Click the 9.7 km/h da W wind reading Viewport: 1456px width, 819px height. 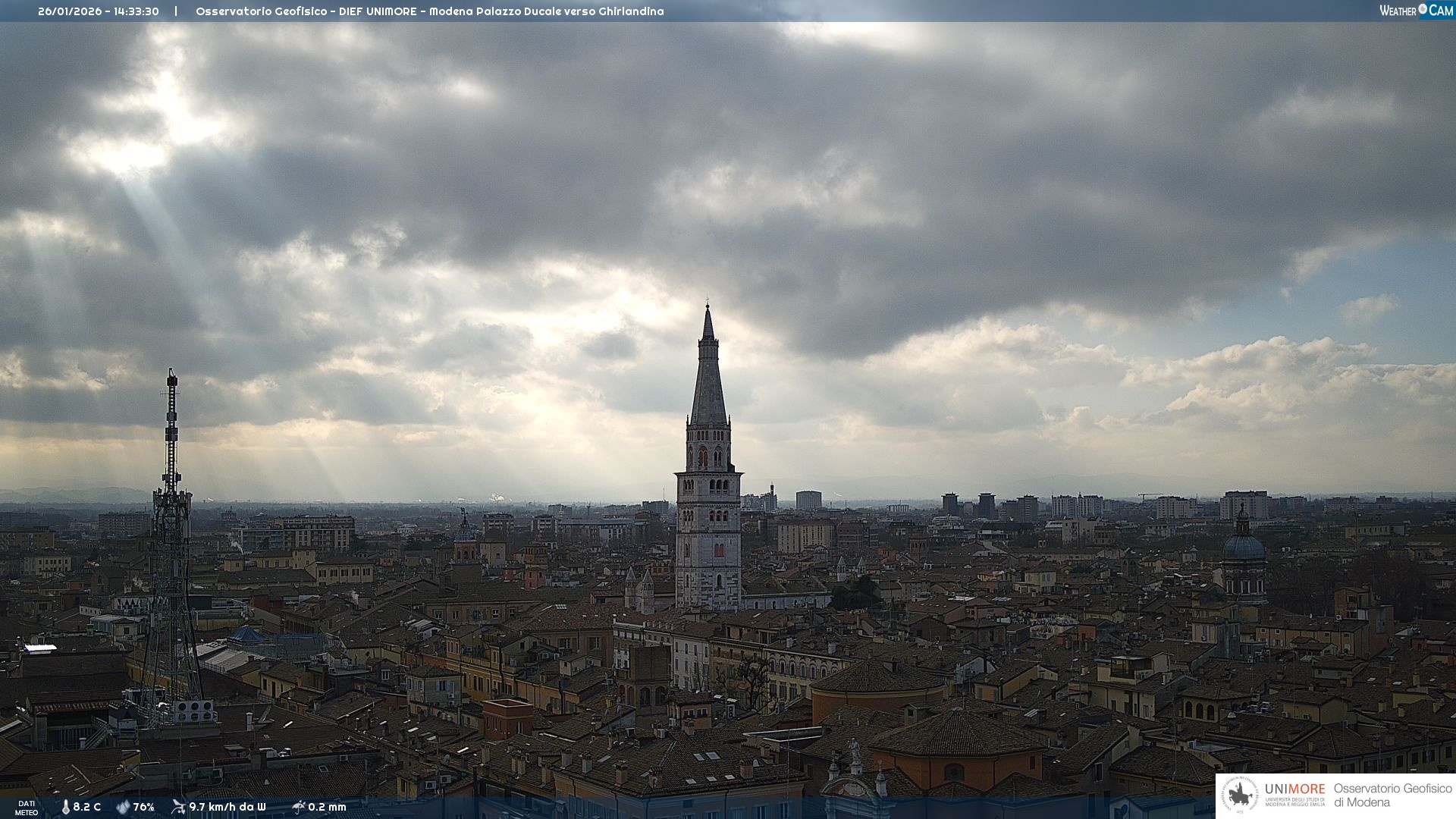pos(227,808)
